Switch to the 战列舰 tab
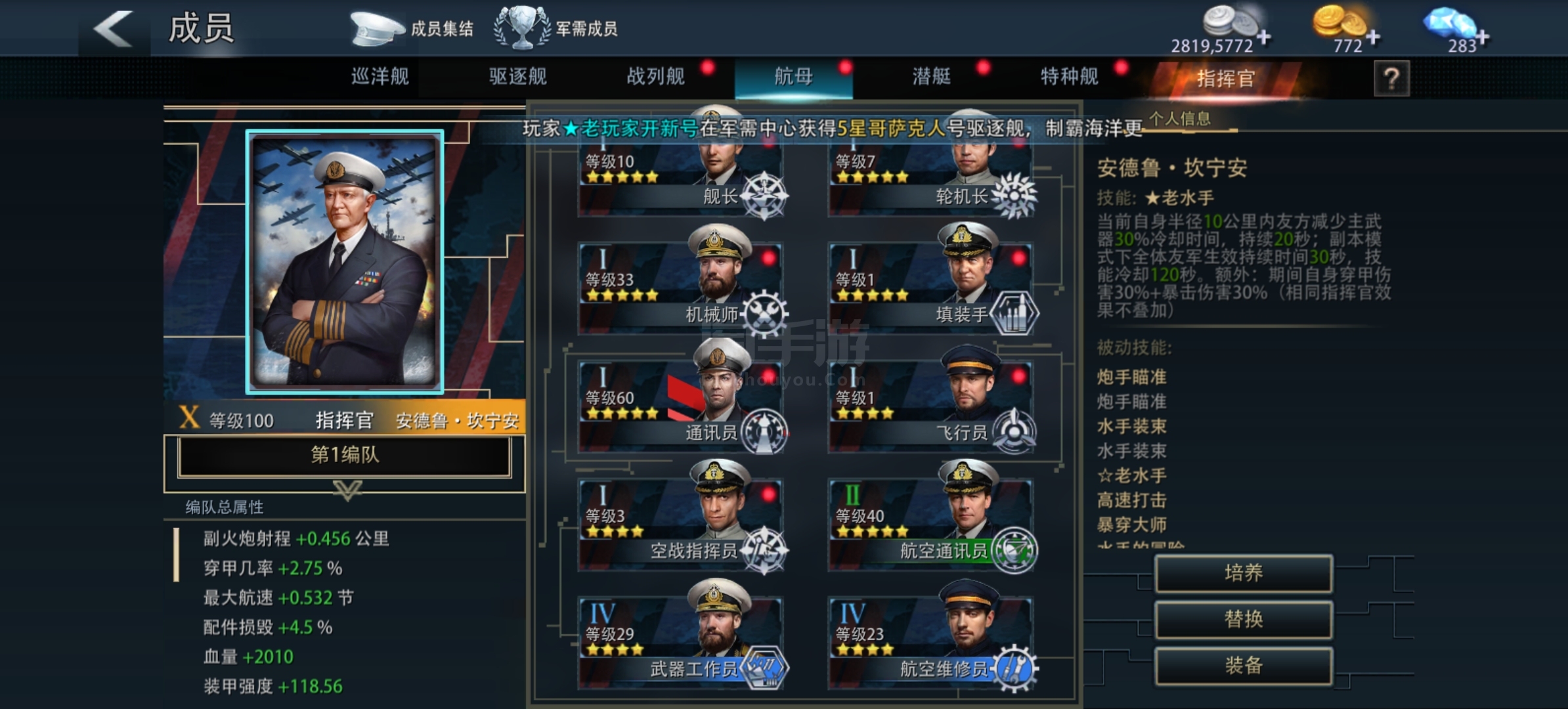 [656, 77]
